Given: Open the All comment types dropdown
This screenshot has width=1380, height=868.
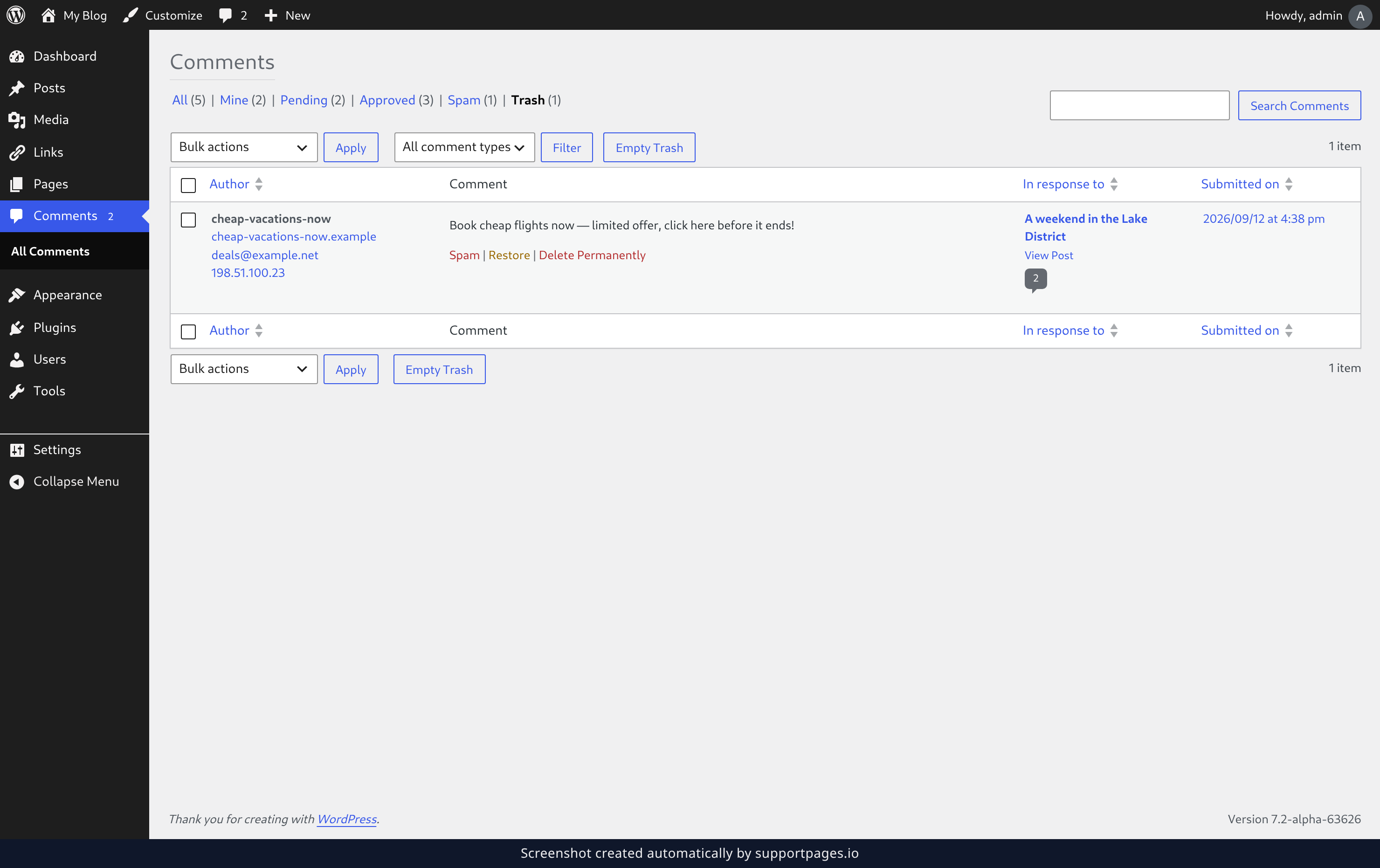Looking at the screenshot, I should [464, 147].
